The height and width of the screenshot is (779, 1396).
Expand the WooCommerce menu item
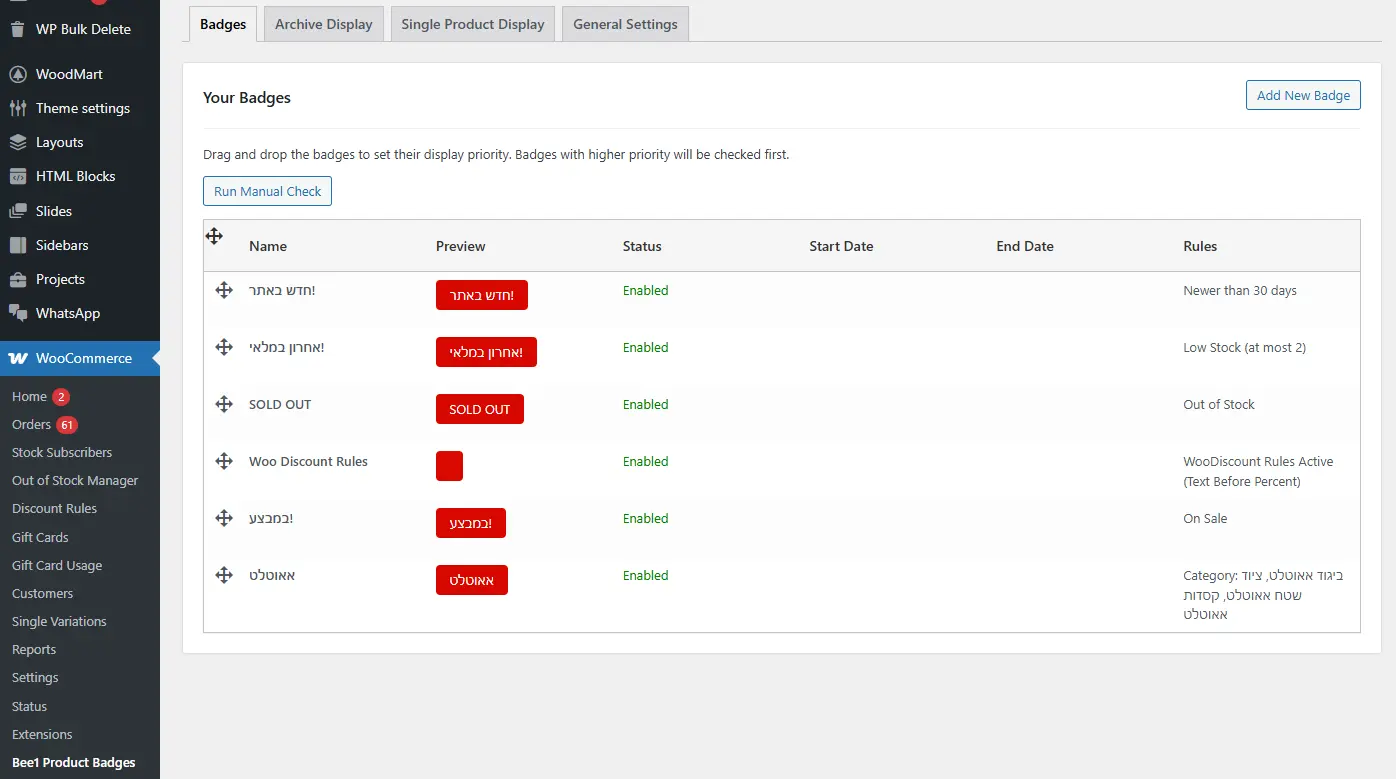tap(83, 359)
